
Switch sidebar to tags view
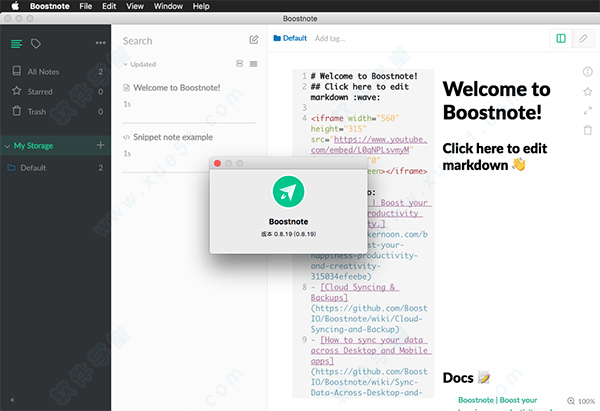click(x=36, y=44)
